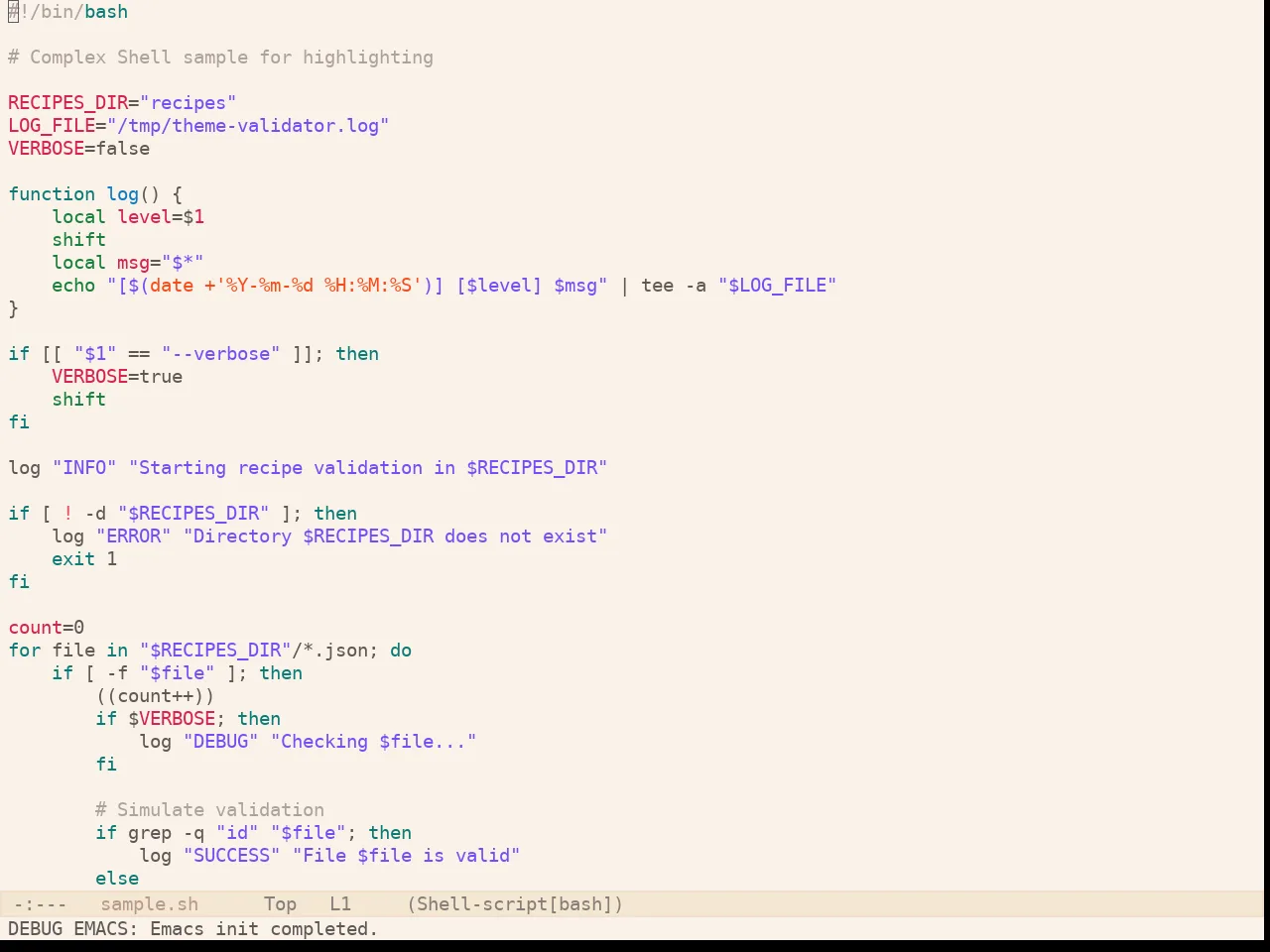Click the 'grep -q "id"' command

click(x=193, y=833)
